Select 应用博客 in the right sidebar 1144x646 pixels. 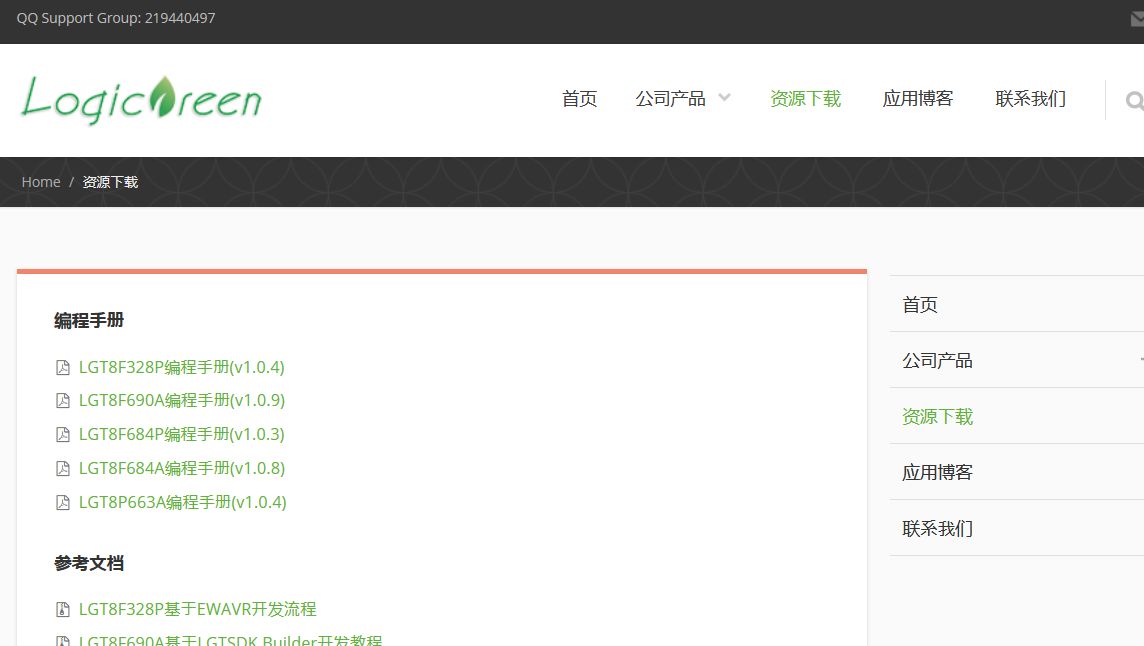tap(937, 472)
